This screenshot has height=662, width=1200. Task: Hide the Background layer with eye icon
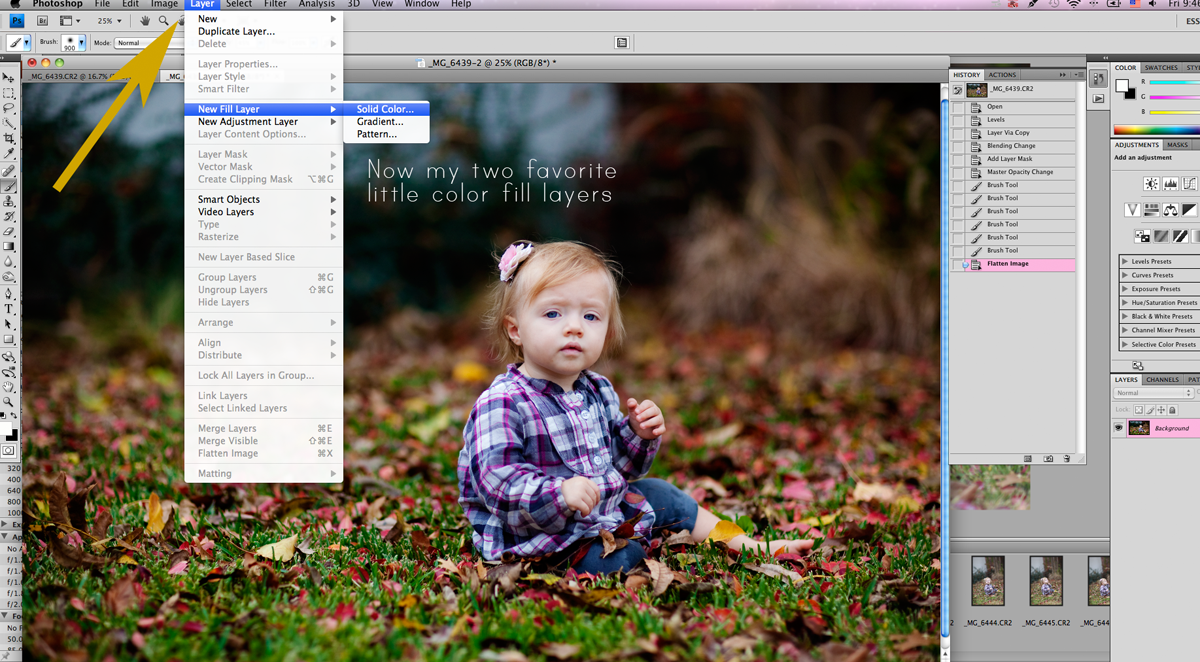(x=1119, y=428)
